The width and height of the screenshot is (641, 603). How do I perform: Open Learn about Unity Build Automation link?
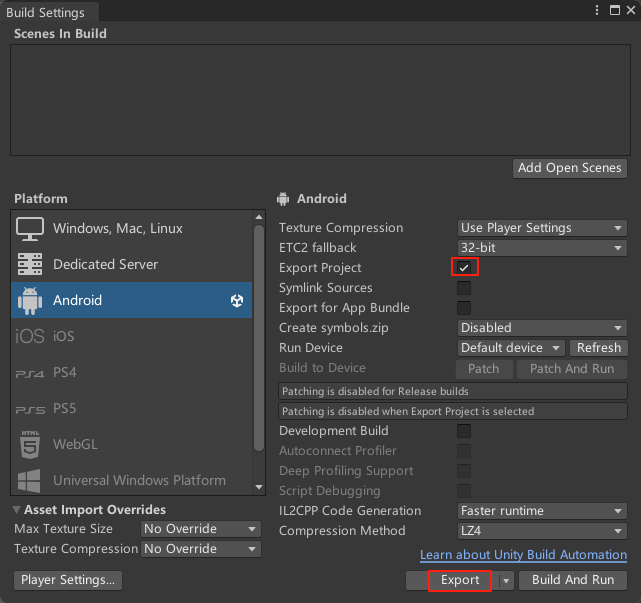click(x=523, y=555)
